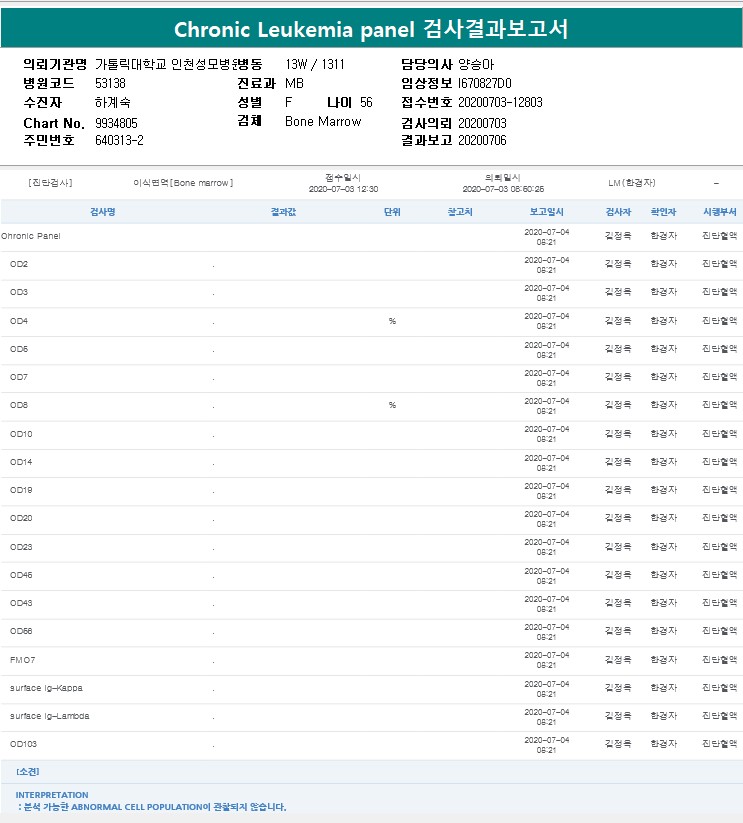The width and height of the screenshot is (743, 823).
Task: Click the [소견] section heading
Action: coord(28,772)
